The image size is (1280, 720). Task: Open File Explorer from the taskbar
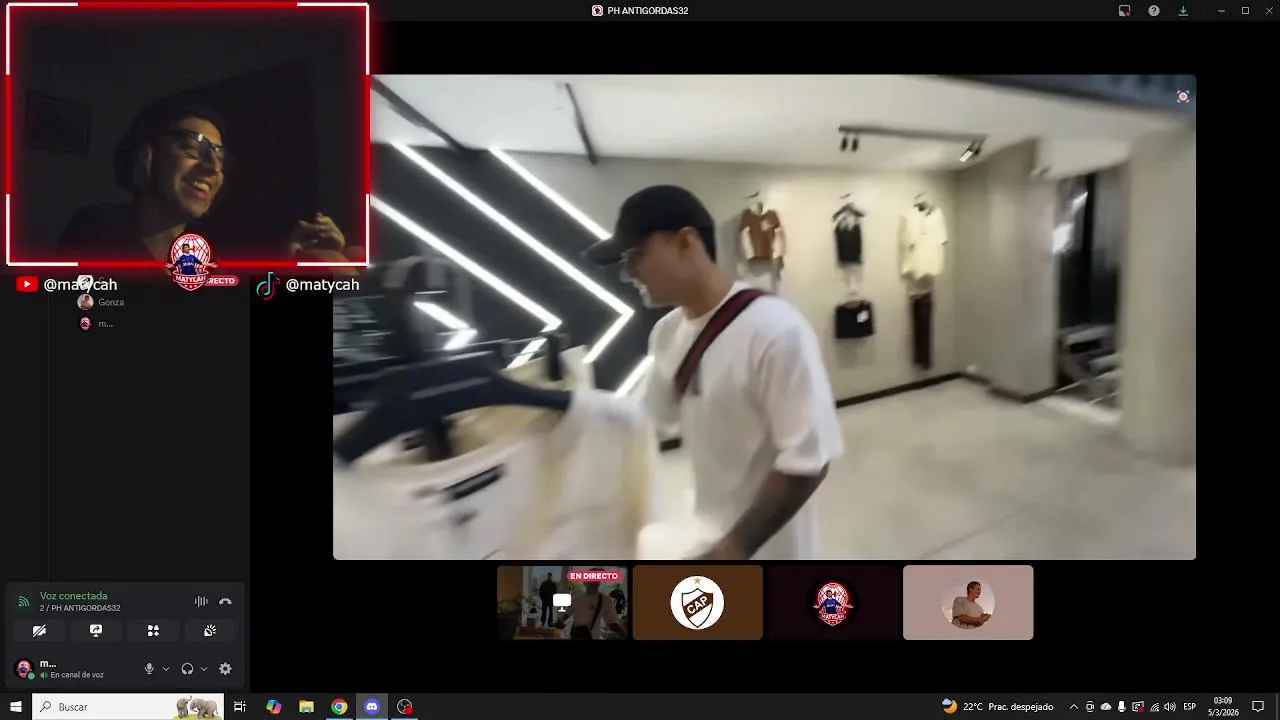306,707
